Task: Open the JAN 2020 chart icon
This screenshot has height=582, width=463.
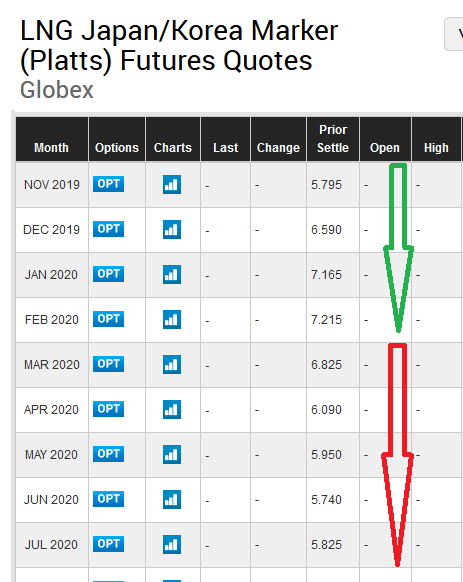Action: tap(172, 274)
